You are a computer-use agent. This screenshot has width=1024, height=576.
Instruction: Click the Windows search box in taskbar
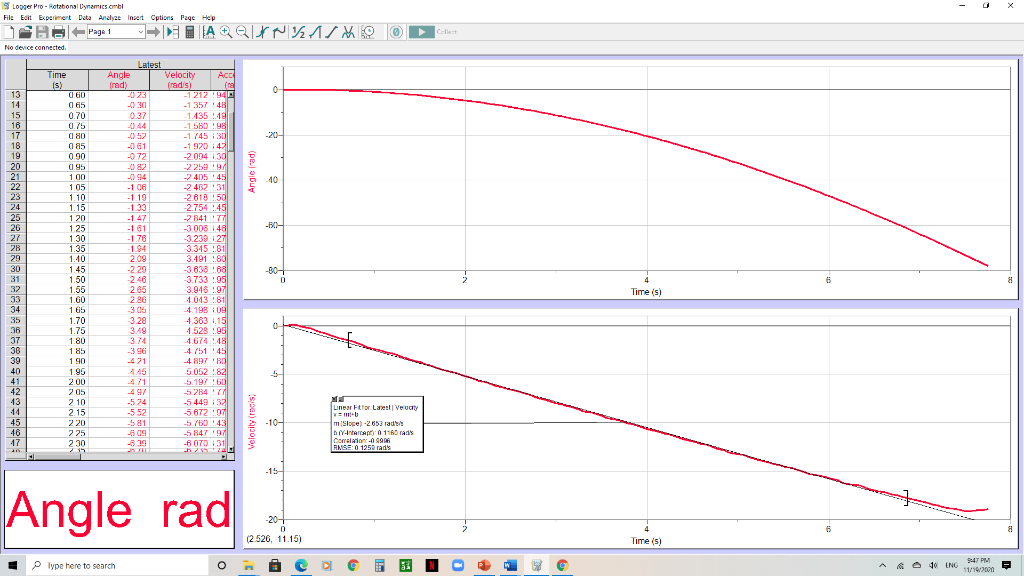tap(118, 566)
